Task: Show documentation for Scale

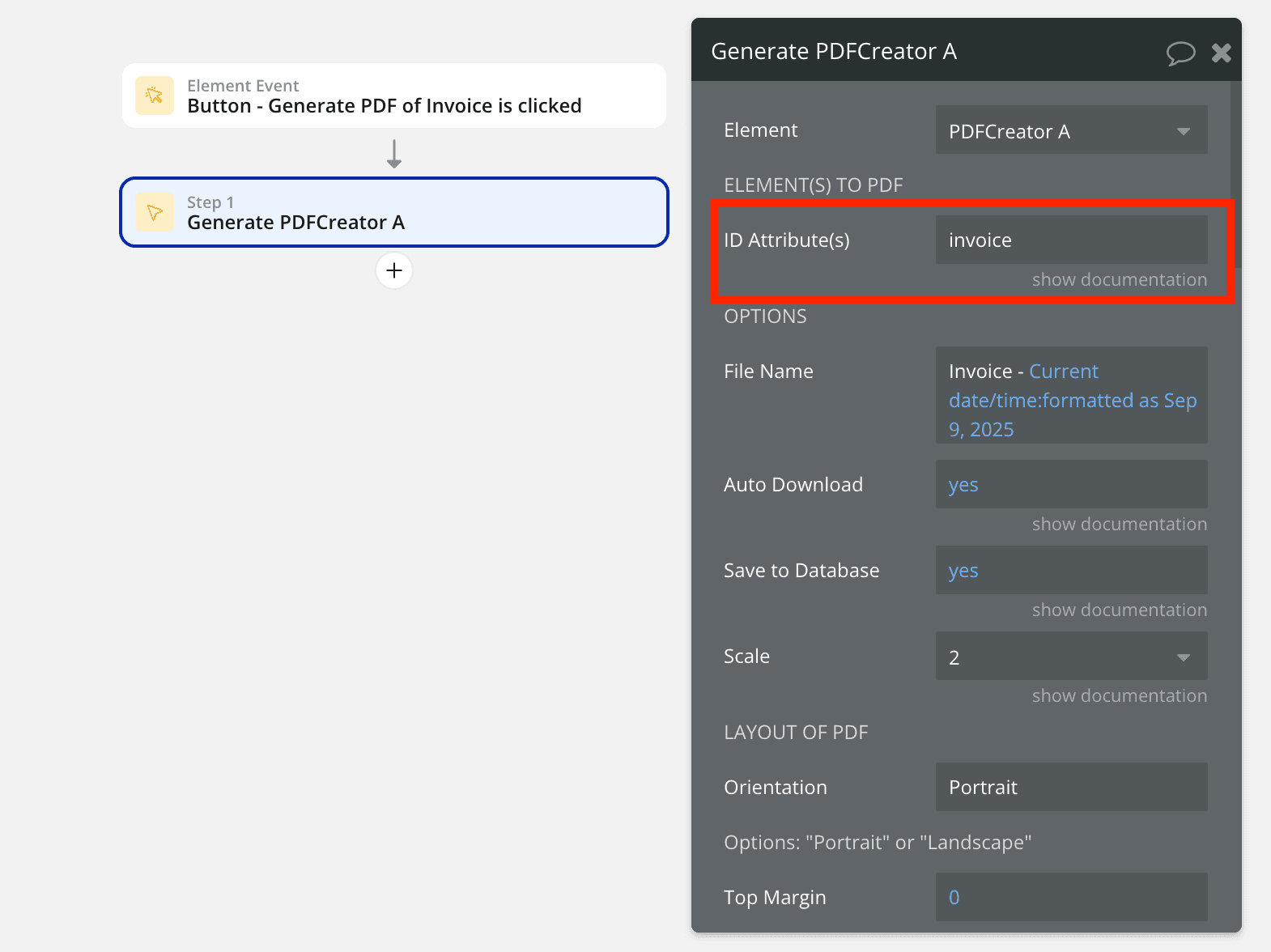Action: [1119, 696]
